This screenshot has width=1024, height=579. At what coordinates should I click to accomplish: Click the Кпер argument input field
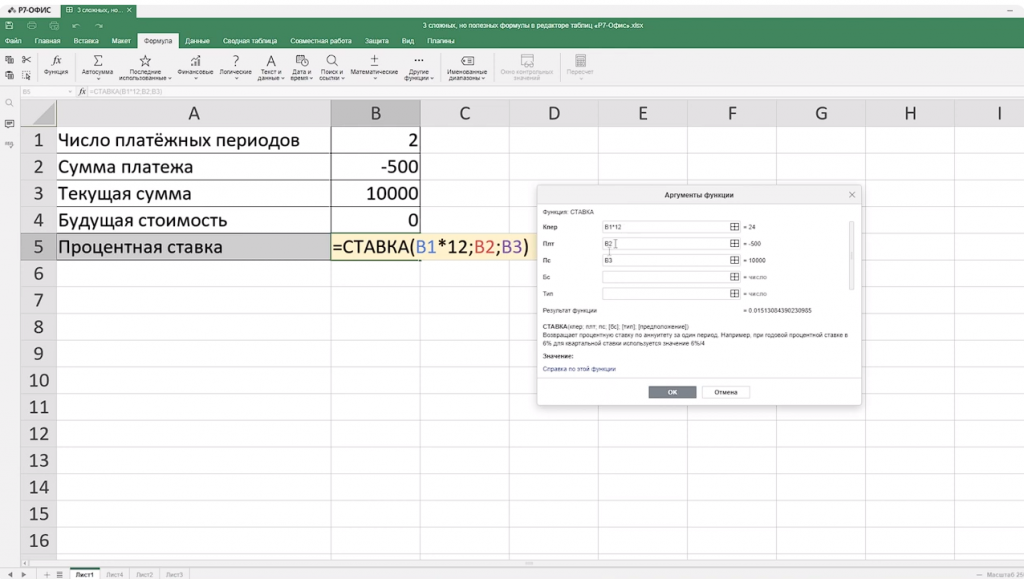coord(665,227)
